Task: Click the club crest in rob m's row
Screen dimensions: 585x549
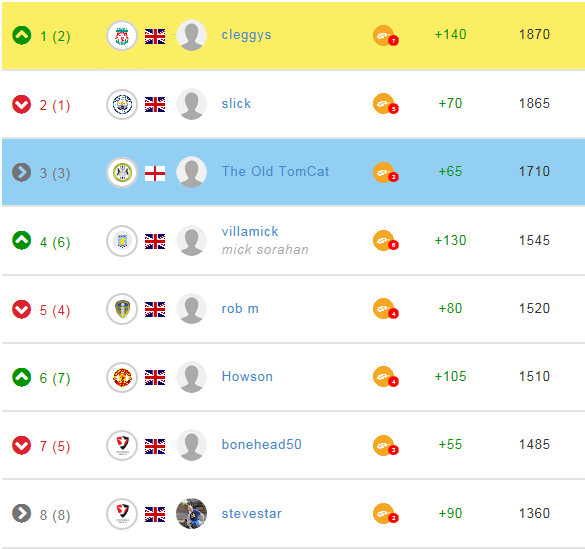Action: click(122, 309)
